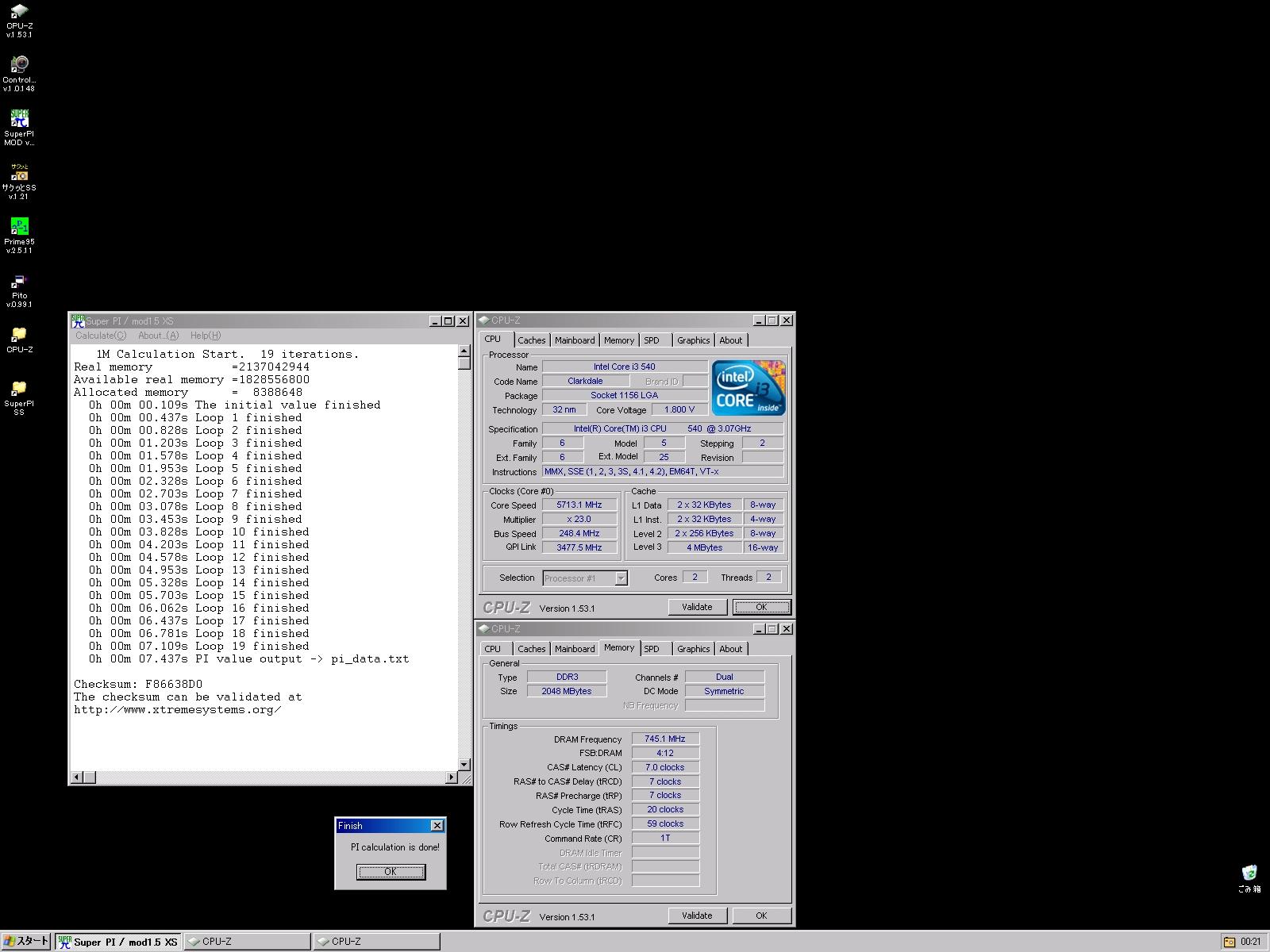
Task: Click the Checksum: F86638D0 line
Action: pyautogui.click(x=138, y=684)
